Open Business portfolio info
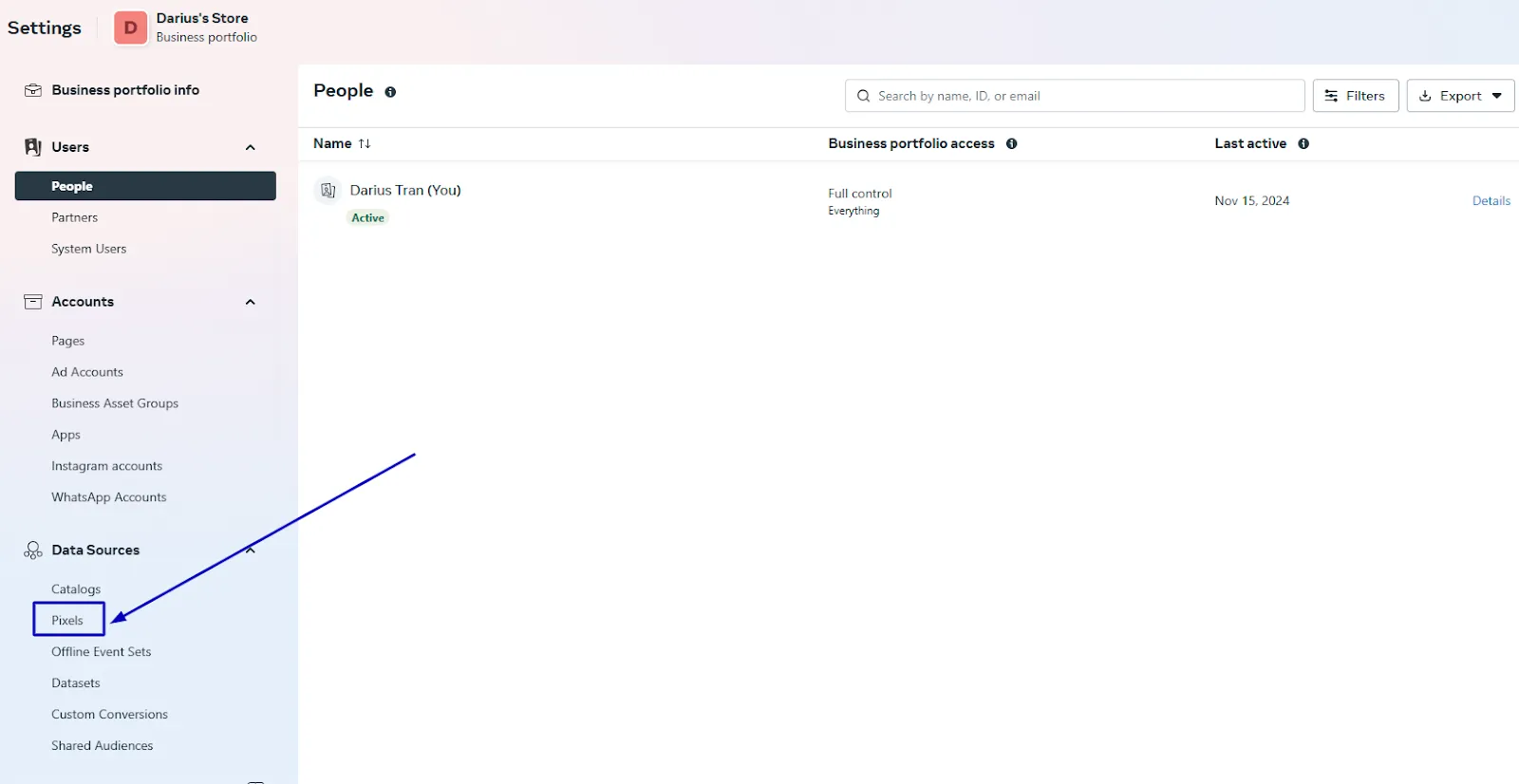The height and width of the screenshot is (784, 1519). [x=125, y=90]
